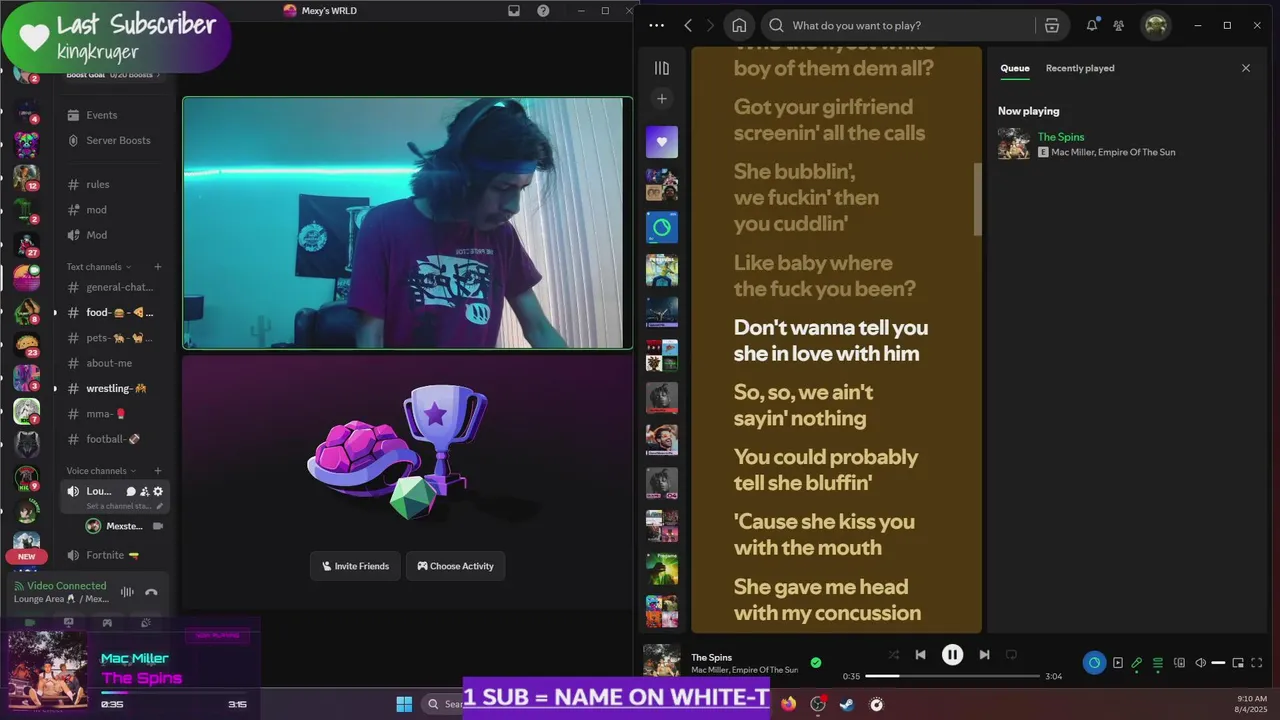This screenshot has height=720, width=1280.
Task: Toggle shuffle in Spotify
Action: pos(893,655)
